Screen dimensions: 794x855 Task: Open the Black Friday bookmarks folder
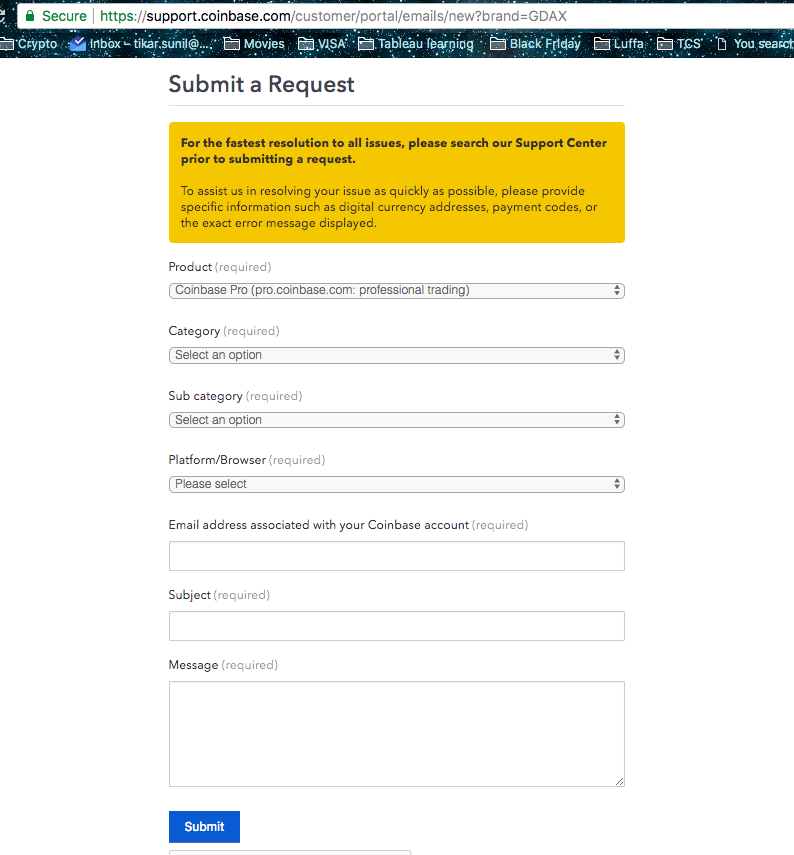pyautogui.click(x=536, y=44)
